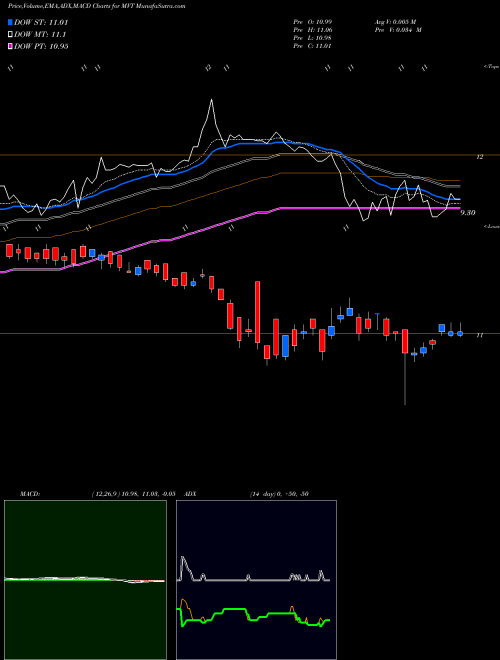This screenshot has height=660, width=500.
Task: Click the blue DOW ST legend swatch
Action: click(x=10, y=22)
